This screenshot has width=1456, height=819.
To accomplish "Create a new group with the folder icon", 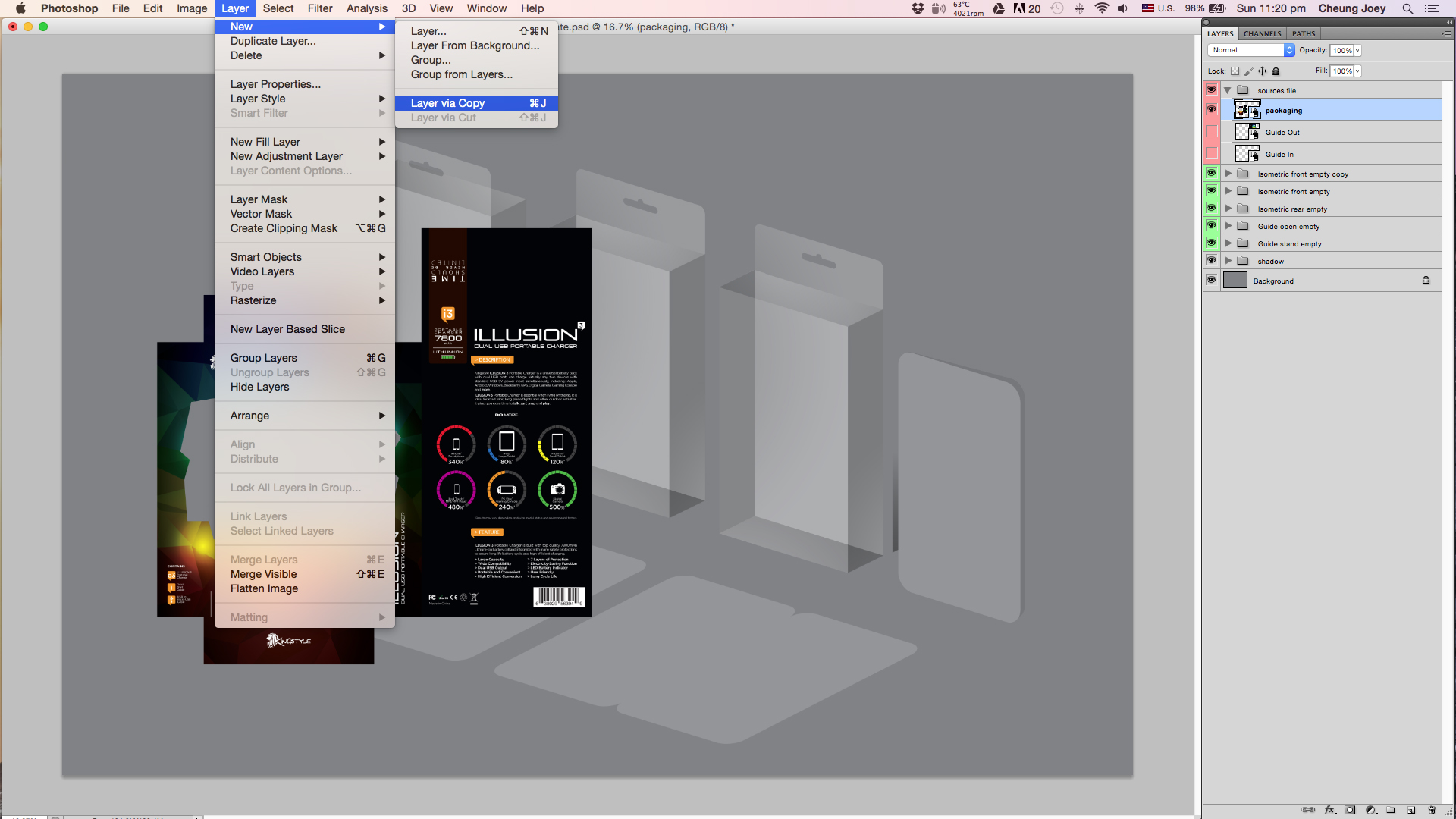I will pyautogui.click(x=1391, y=810).
